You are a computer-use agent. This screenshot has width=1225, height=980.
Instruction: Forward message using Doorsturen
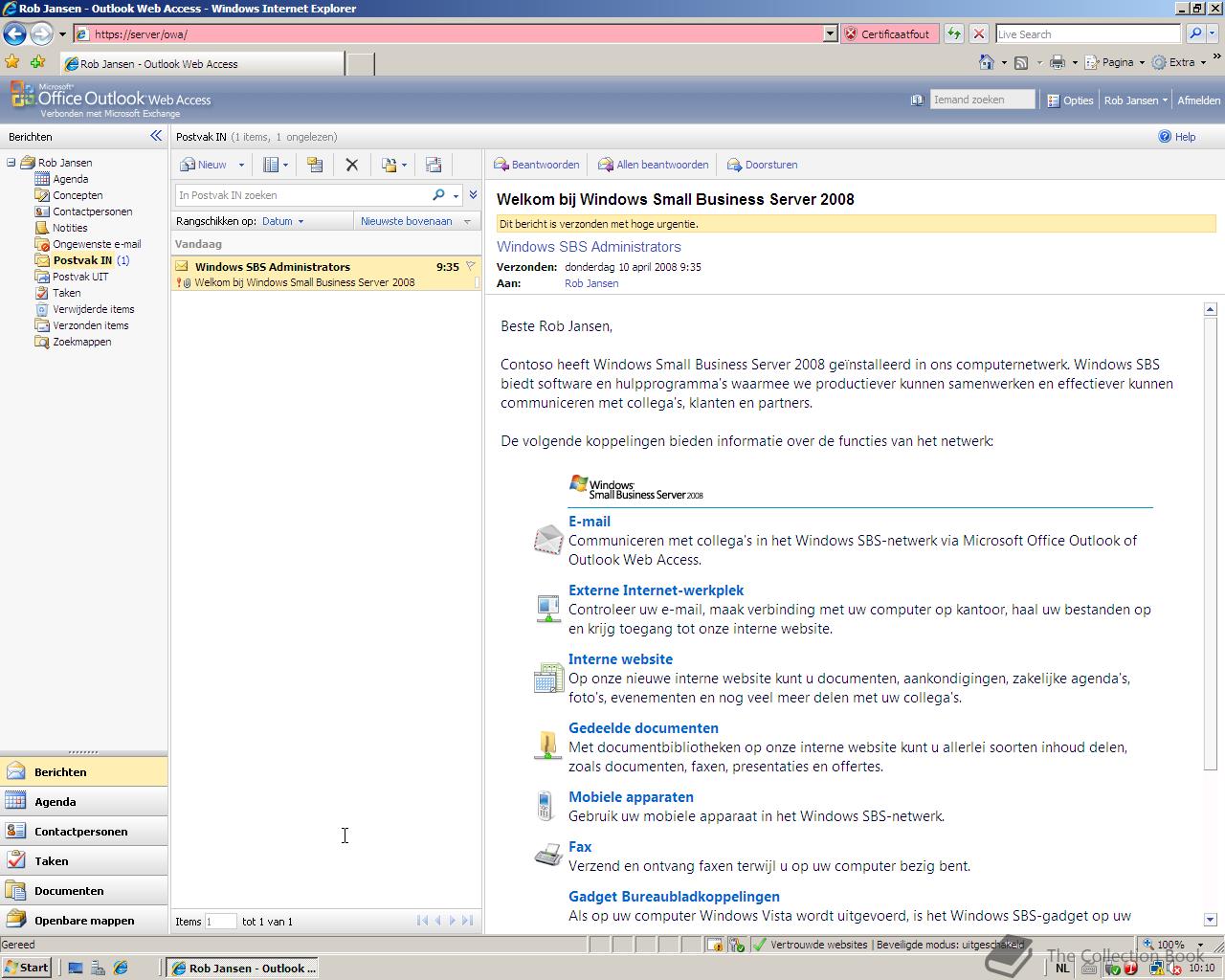[763, 165]
